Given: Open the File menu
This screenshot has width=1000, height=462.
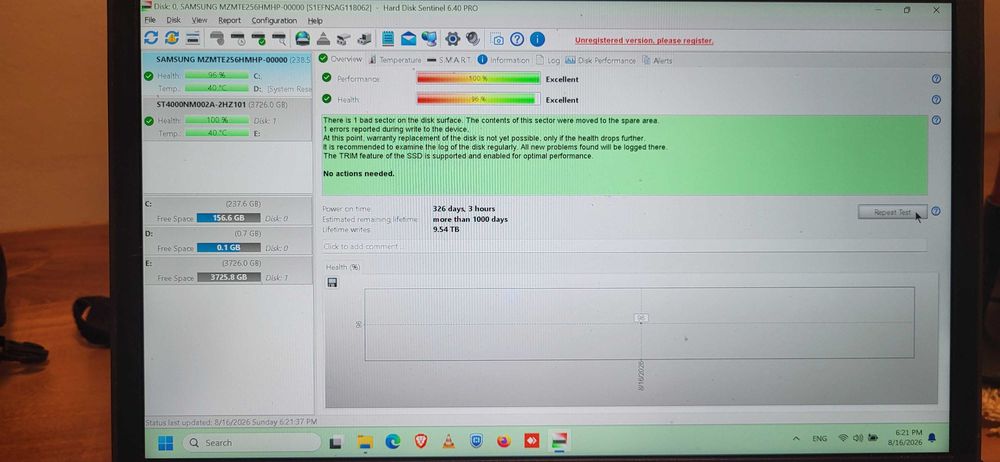Looking at the screenshot, I should tap(150, 20).
